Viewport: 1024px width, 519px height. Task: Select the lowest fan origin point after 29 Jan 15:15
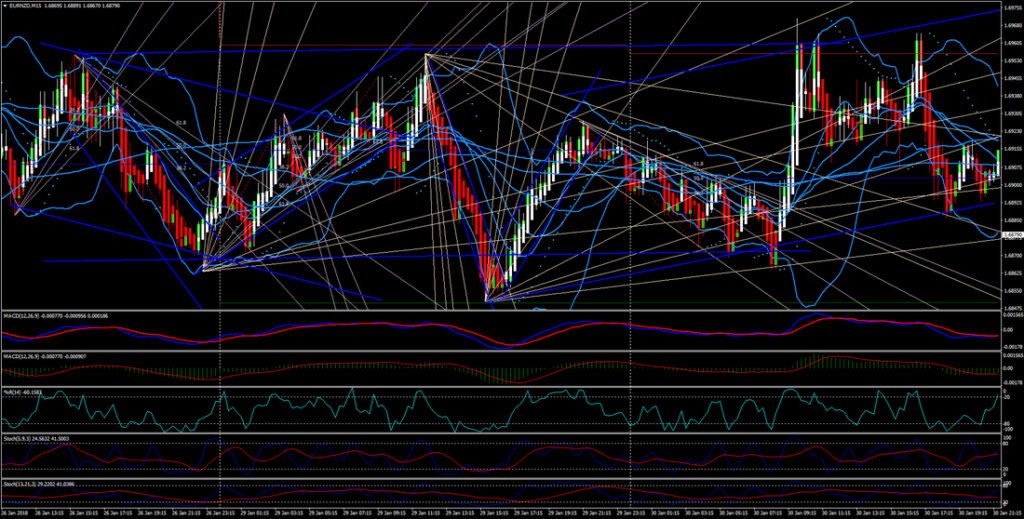coord(487,300)
